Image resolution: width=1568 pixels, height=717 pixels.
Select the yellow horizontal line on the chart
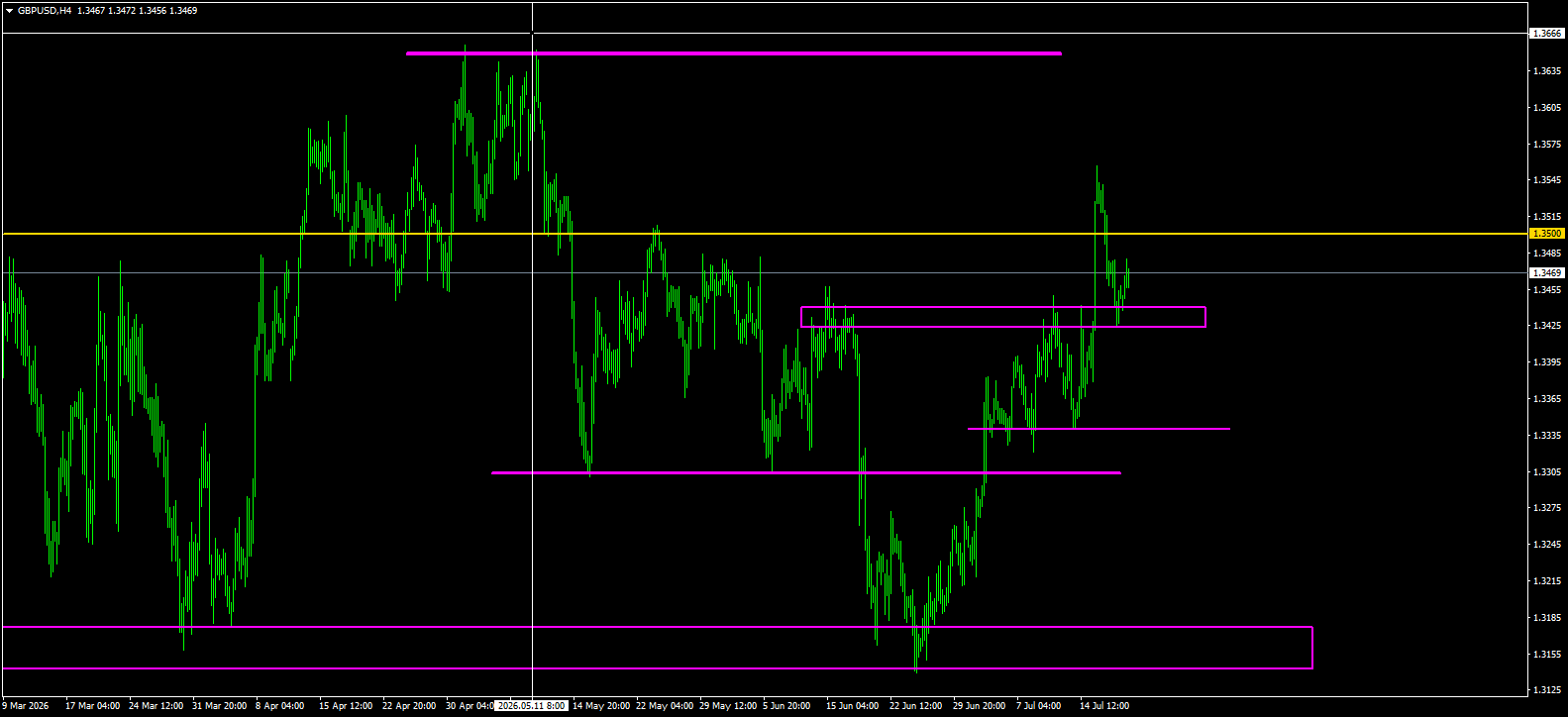point(765,234)
